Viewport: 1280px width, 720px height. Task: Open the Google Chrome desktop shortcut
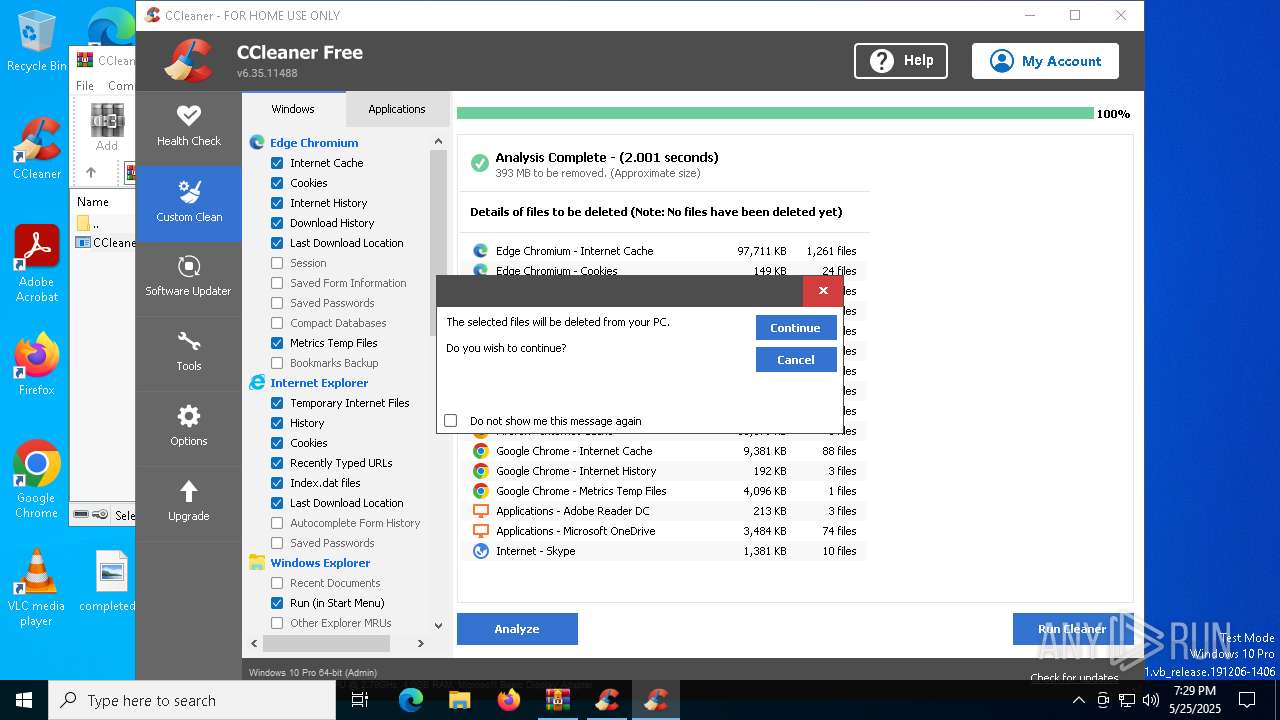[x=36, y=478]
